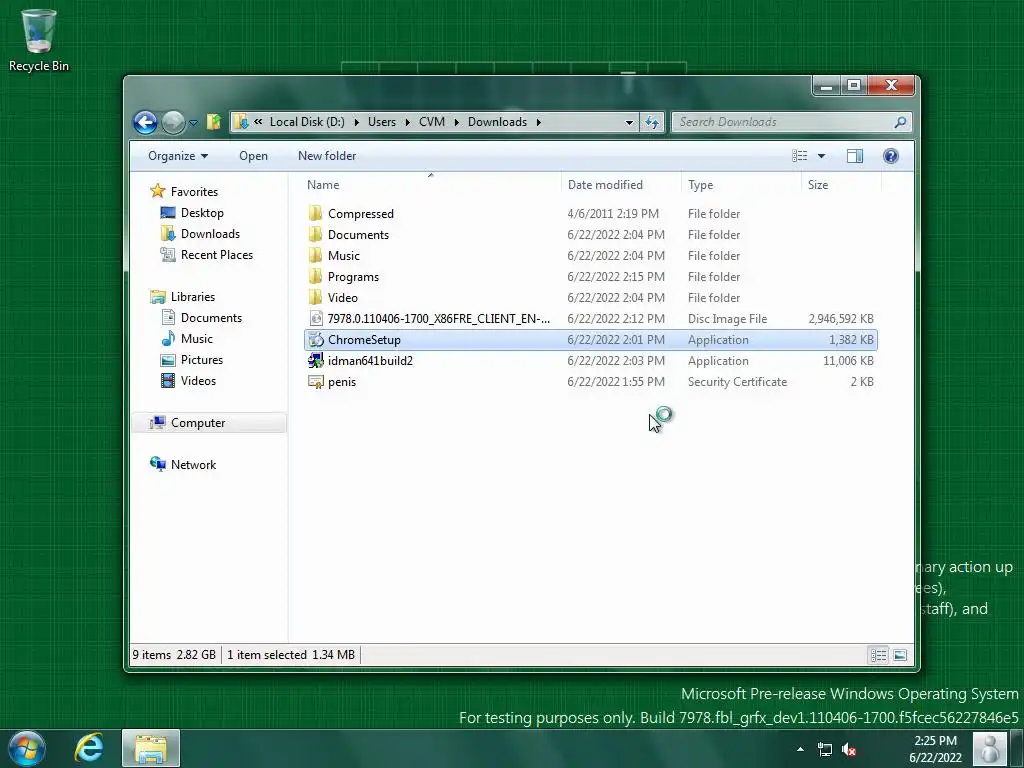Select the idman641build2 application
This screenshot has height=768, width=1024.
click(x=590, y=360)
